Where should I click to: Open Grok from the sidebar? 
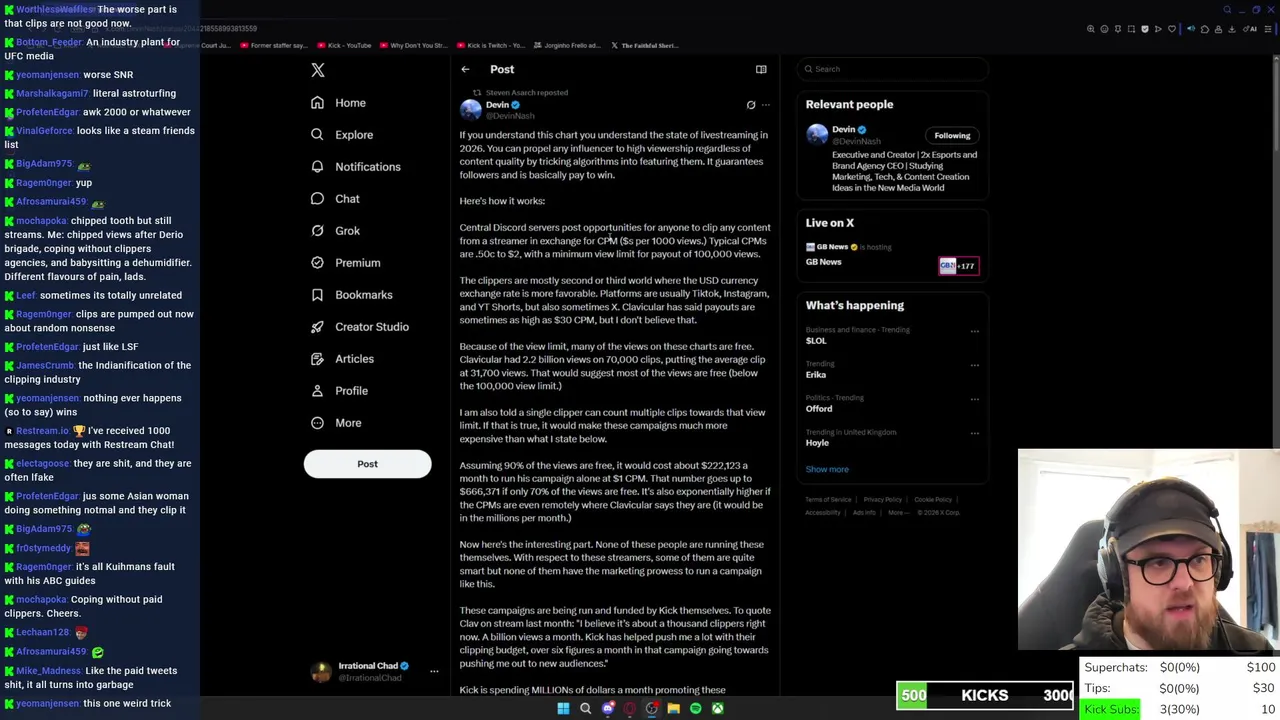[x=335, y=231]
